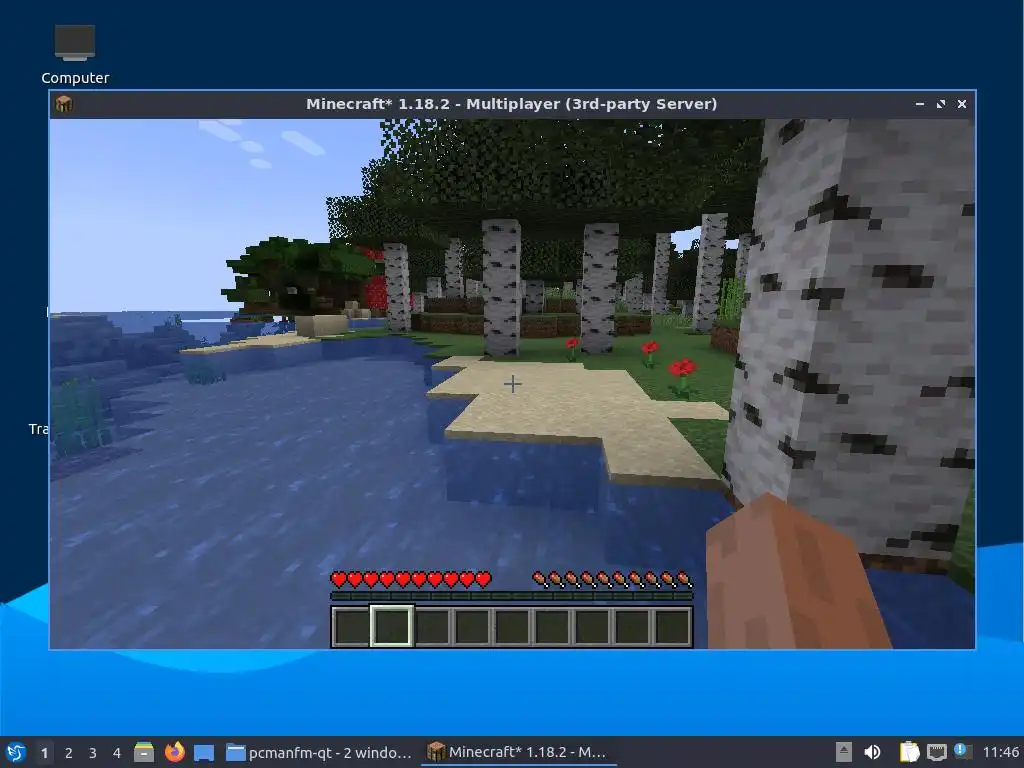Open the volume speaker tray icon
The image size is (1024, 768).
click(872, 752)
